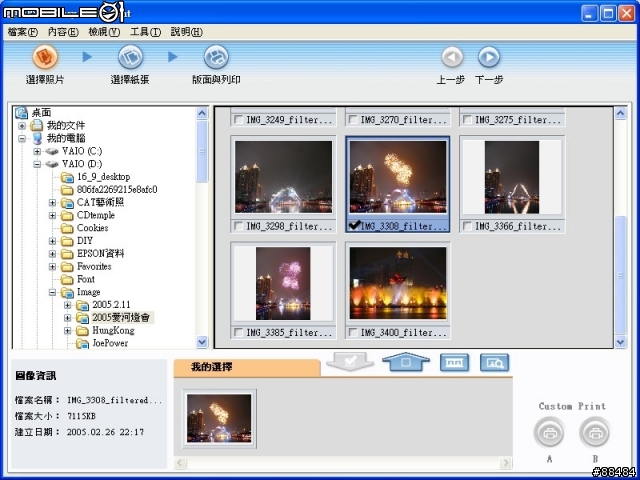Expand the Favorites folder node

pyautogui.click(x=52, y=267)
